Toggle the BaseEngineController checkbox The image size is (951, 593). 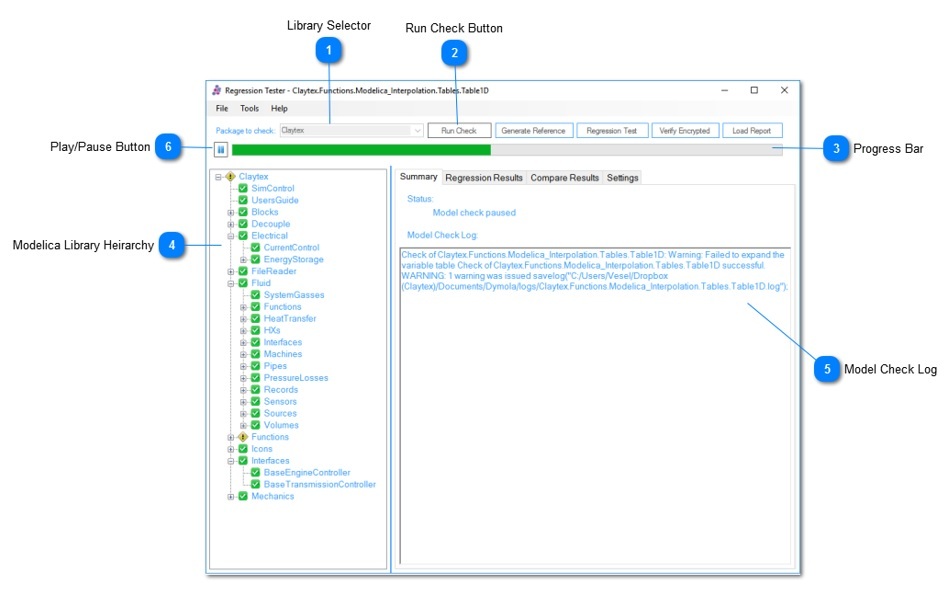[255, 472]
